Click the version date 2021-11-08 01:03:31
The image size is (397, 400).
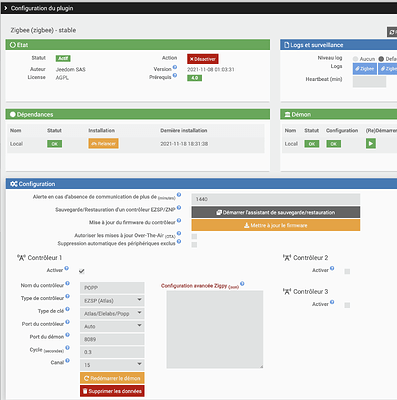(x=211, y=70)
